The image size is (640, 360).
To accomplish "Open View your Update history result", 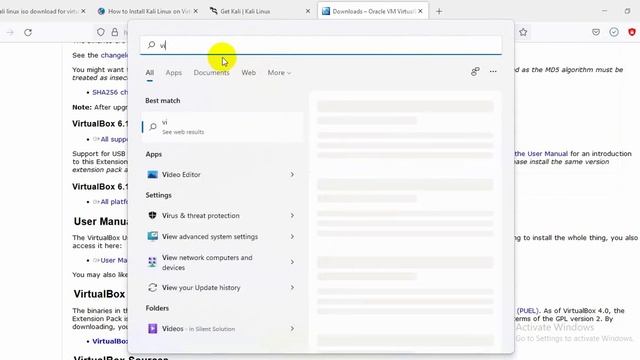I will point(223,288).
